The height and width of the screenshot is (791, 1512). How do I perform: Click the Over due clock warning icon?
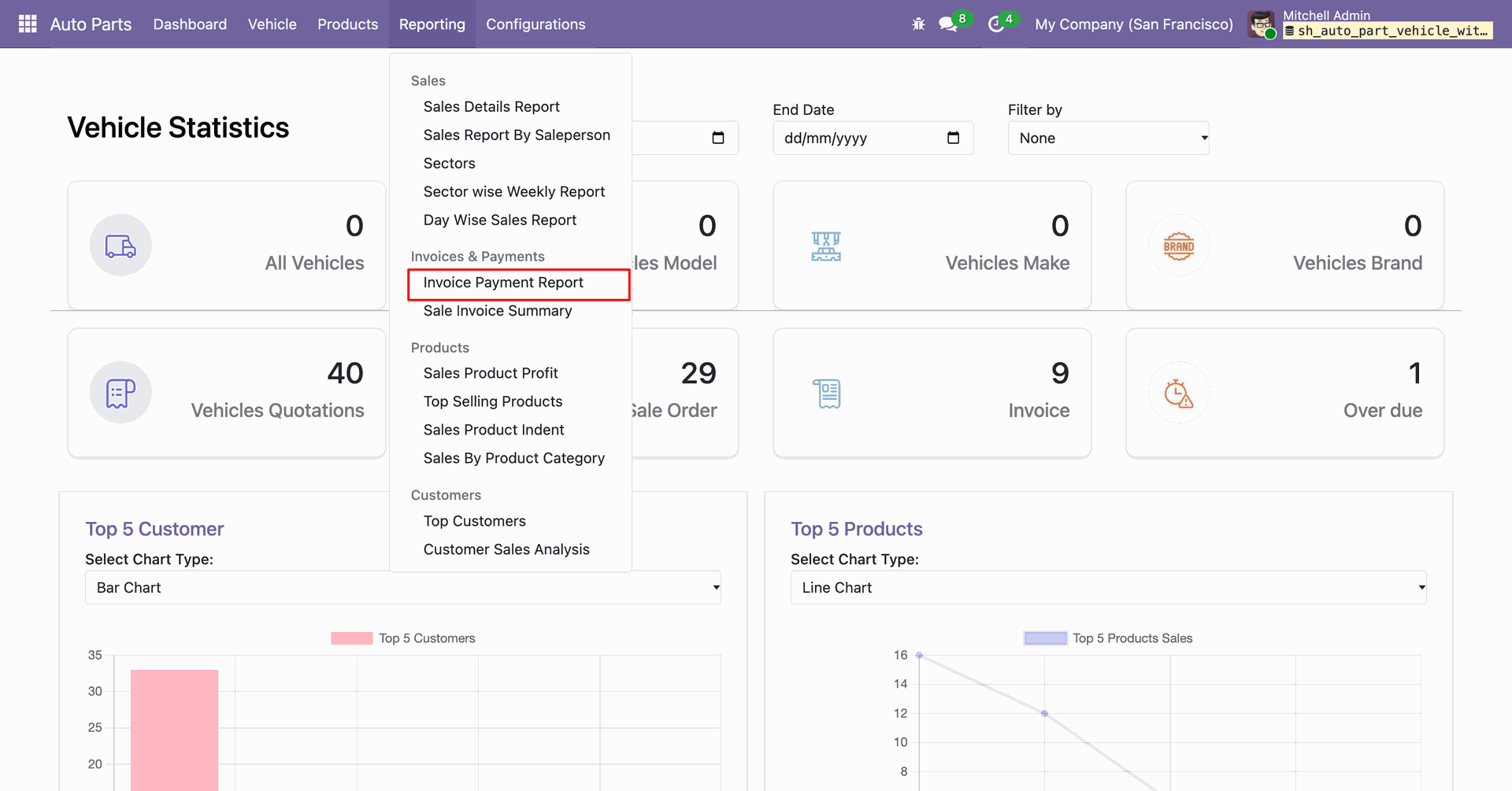[x=1179, y=393]
